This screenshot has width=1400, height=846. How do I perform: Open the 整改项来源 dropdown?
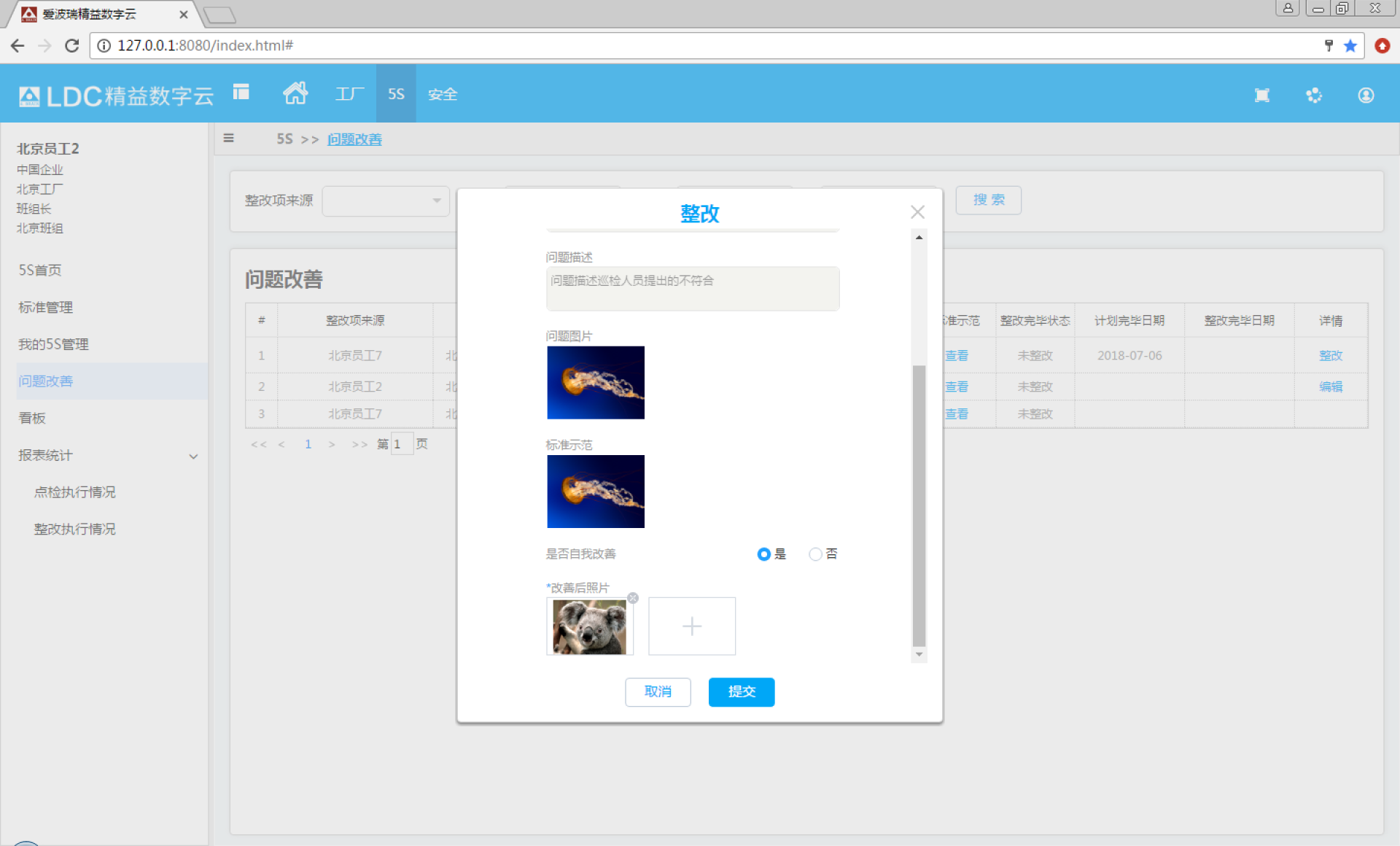coord(386,201)
